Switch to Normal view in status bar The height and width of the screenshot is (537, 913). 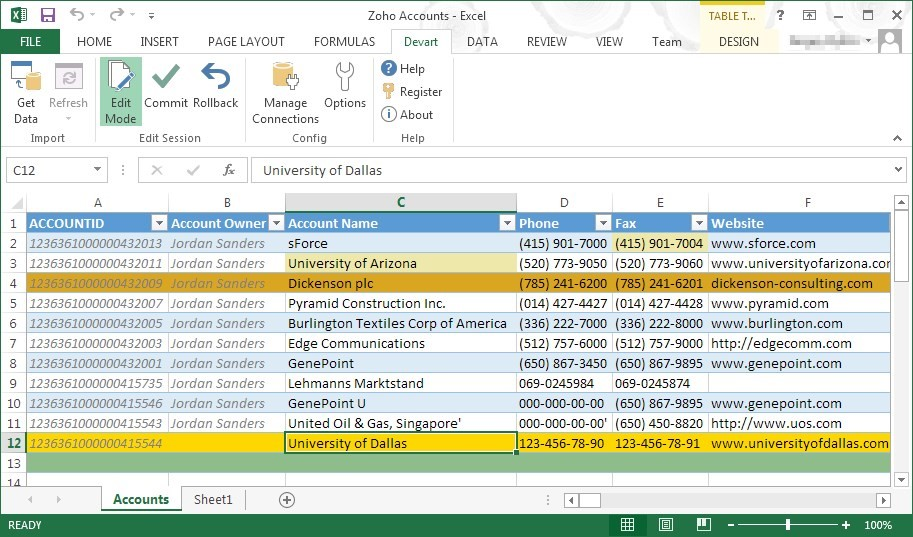point(627,524)
